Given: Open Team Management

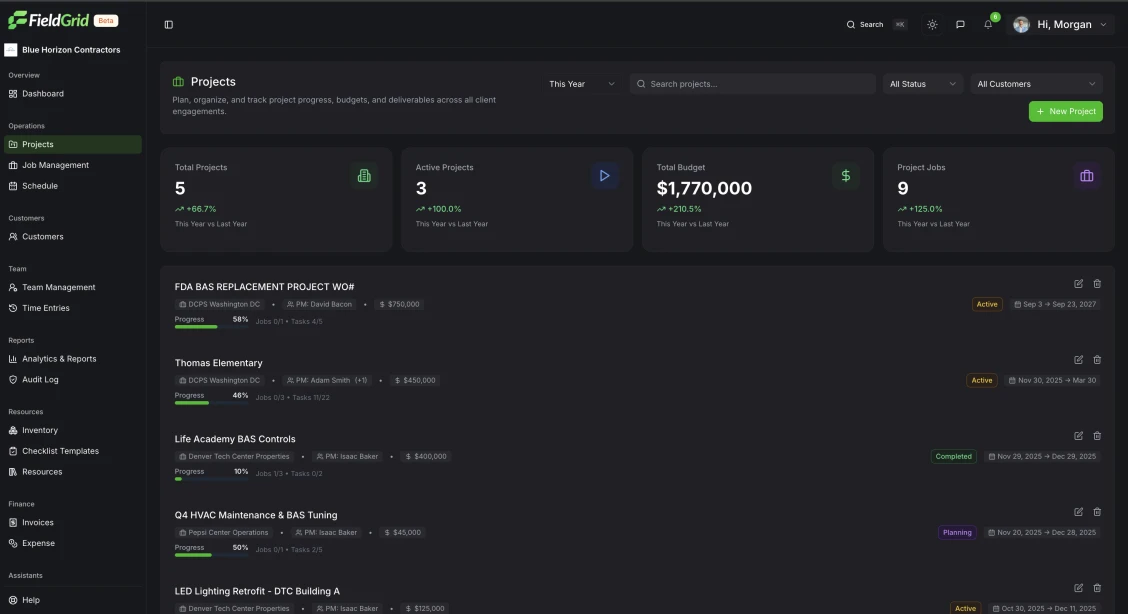Looking at the screenshot, I should [72, 288].
